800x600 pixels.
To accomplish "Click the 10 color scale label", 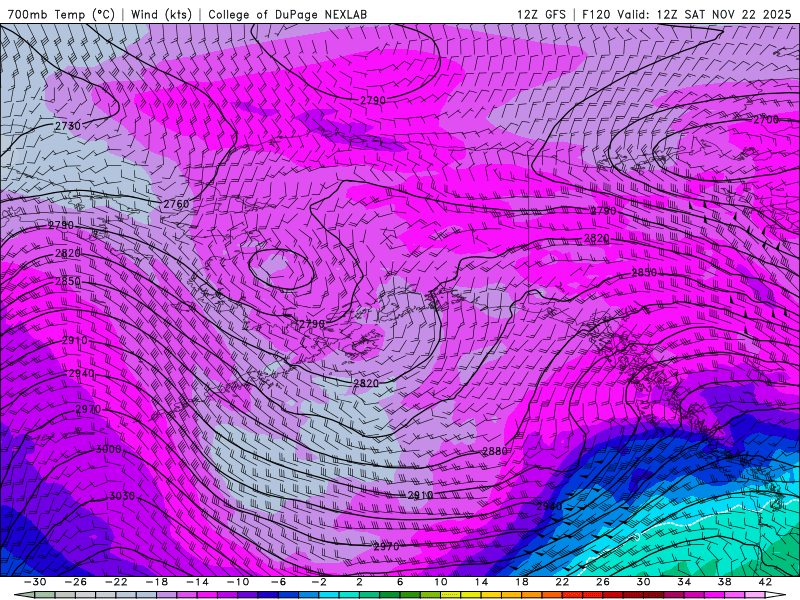I will (441, 582).
